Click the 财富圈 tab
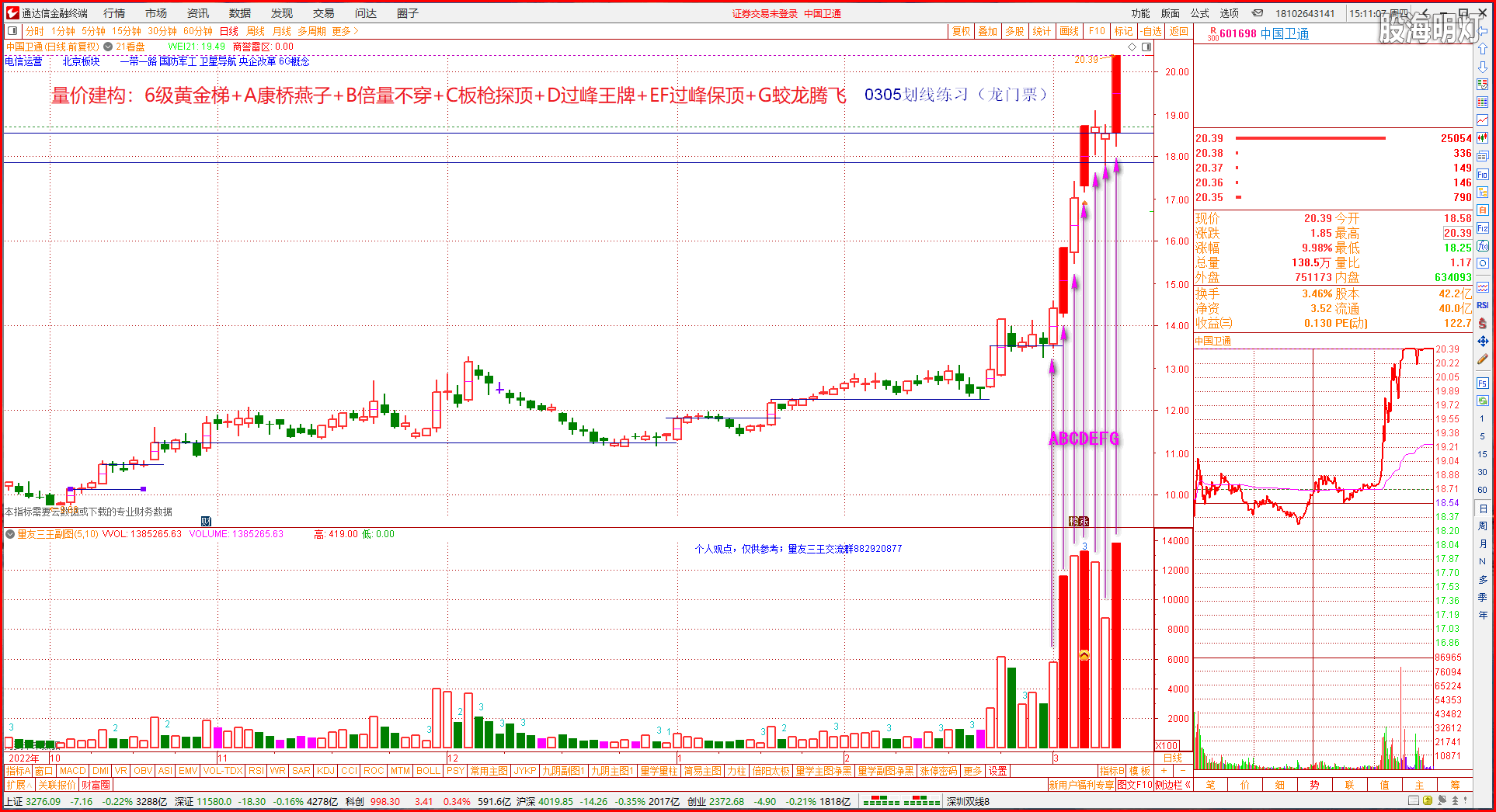1496x812 pixels. (96, 785)
